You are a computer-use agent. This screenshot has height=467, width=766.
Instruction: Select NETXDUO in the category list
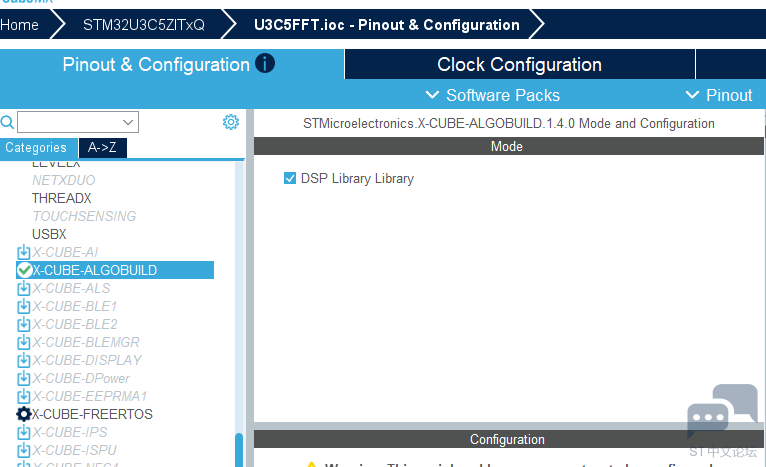(64, 180)
